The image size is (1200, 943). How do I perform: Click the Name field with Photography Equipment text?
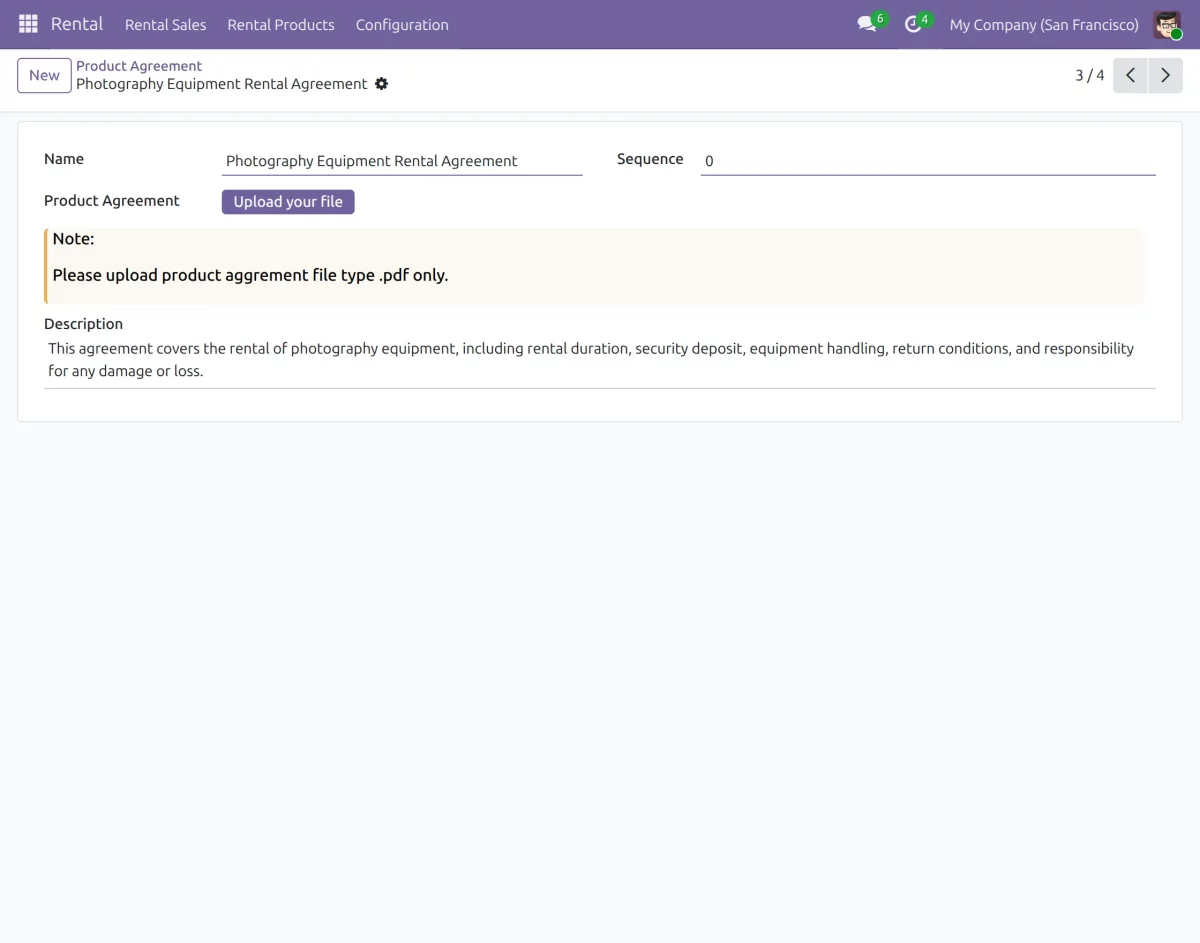[402, 161]
